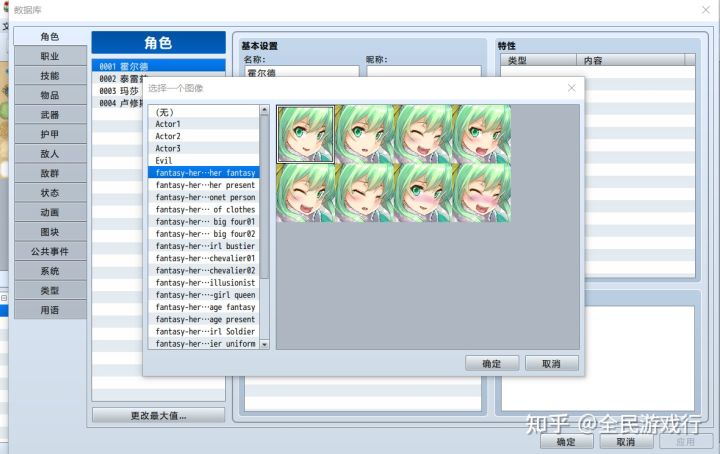Click the 类型 column header
Screen dimensions: 720x454
pos(539,60)
